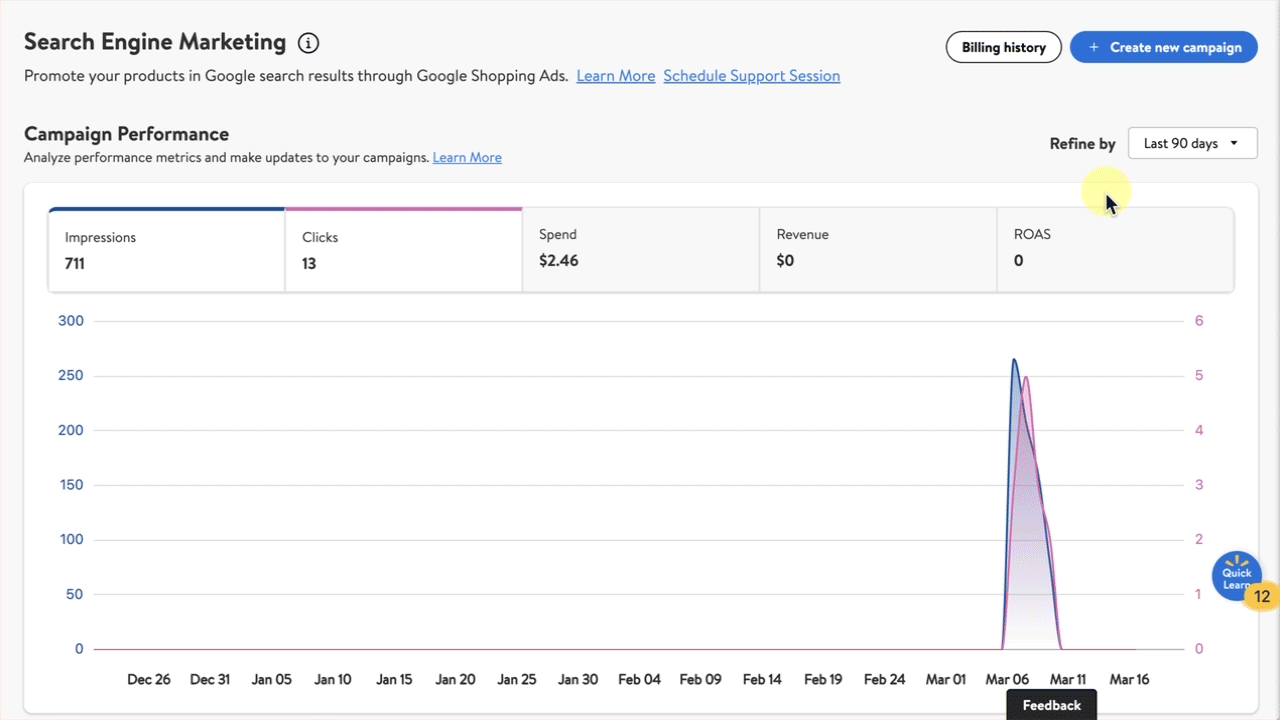
Task: Select the ROAS metric tab
Action: pyautogui.click(x=1115, y=250)
